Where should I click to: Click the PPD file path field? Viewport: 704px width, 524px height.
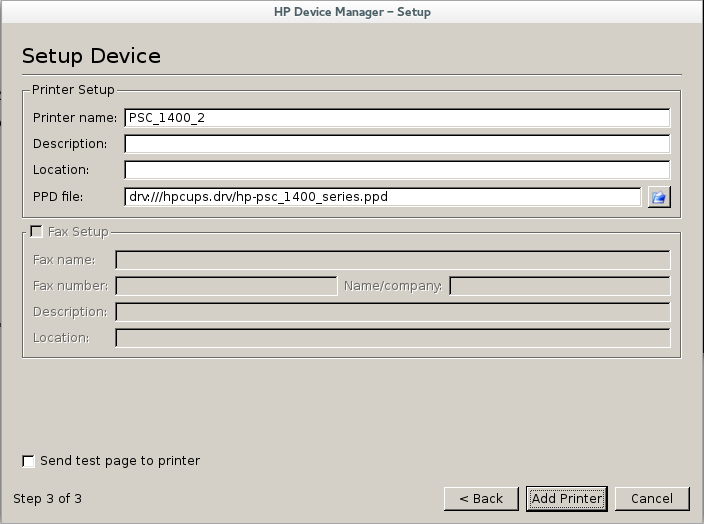point(383,197)
